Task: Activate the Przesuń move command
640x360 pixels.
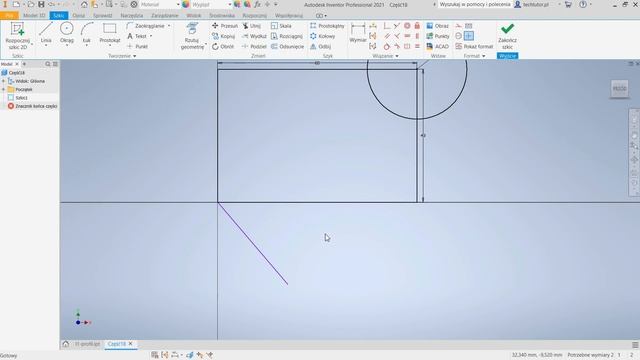Action: point(225,26)
